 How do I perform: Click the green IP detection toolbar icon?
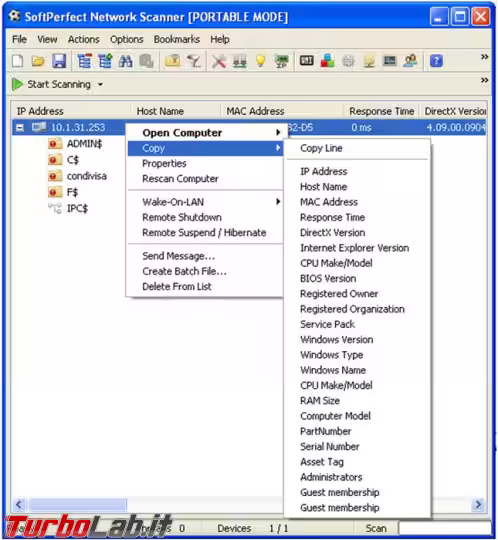coord(282,61)
